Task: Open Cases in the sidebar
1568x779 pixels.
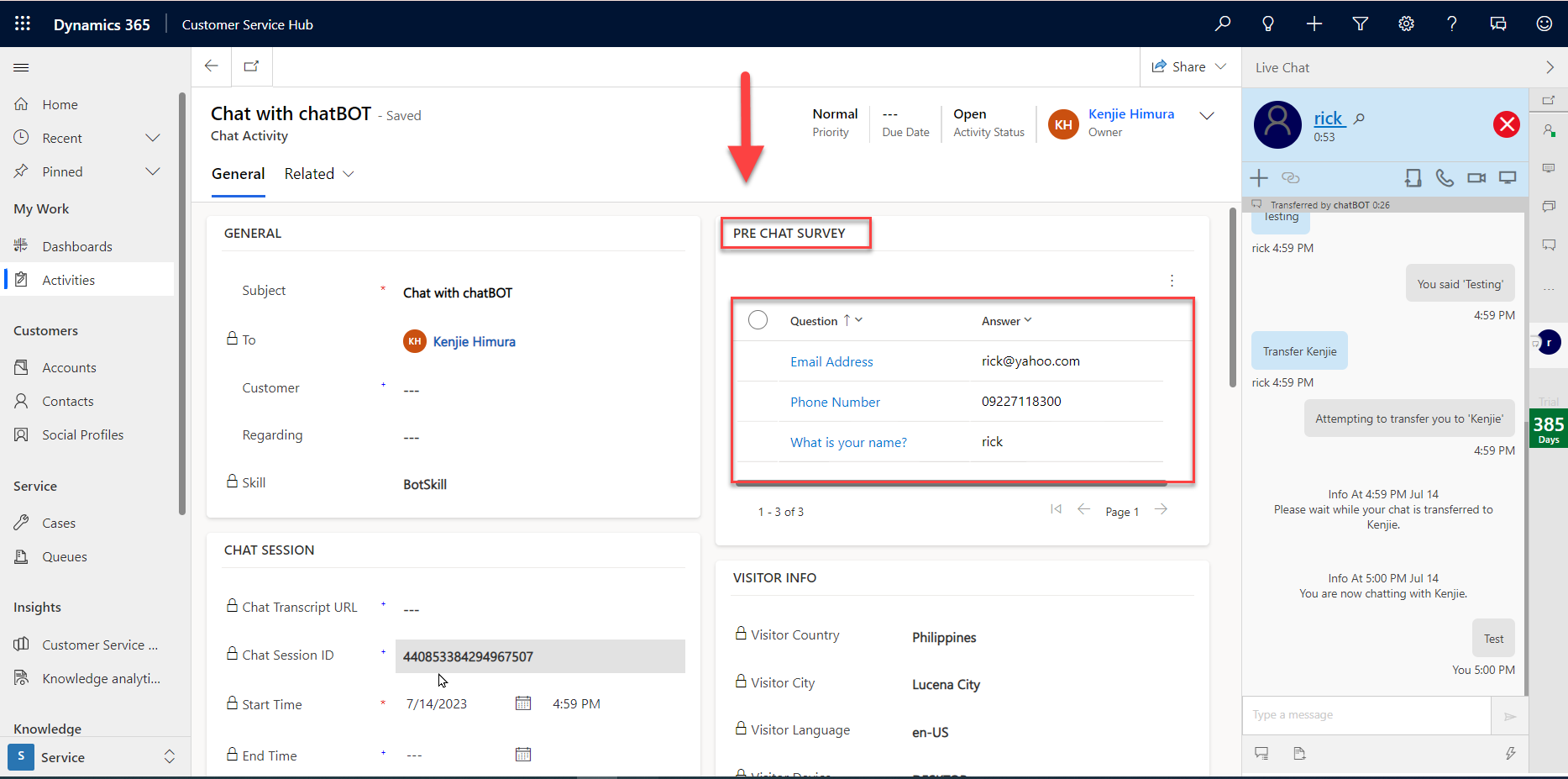Action: pyautogui.click(x=59, y=523)
